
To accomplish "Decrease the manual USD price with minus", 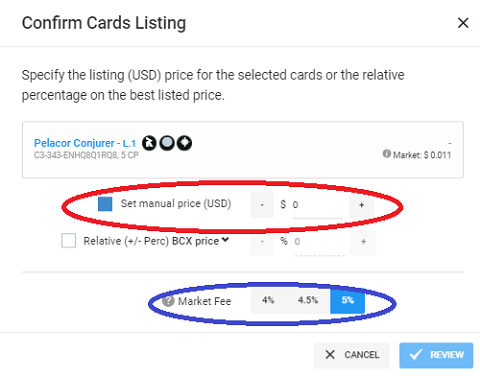I will coord(262,205).
